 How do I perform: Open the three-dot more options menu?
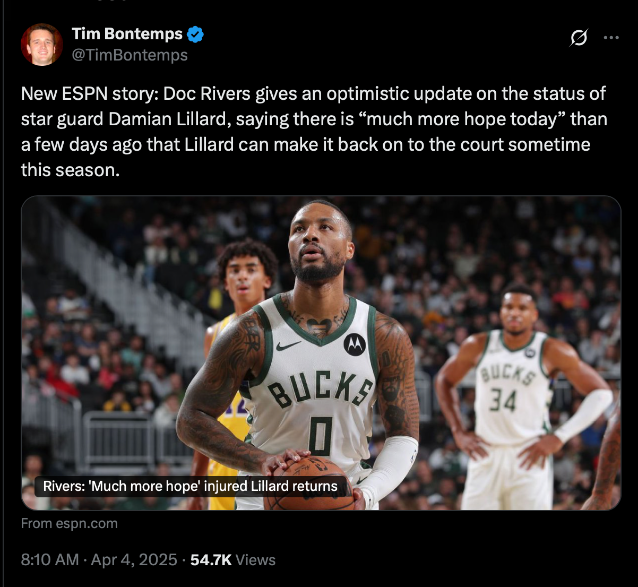click(611, 37)
